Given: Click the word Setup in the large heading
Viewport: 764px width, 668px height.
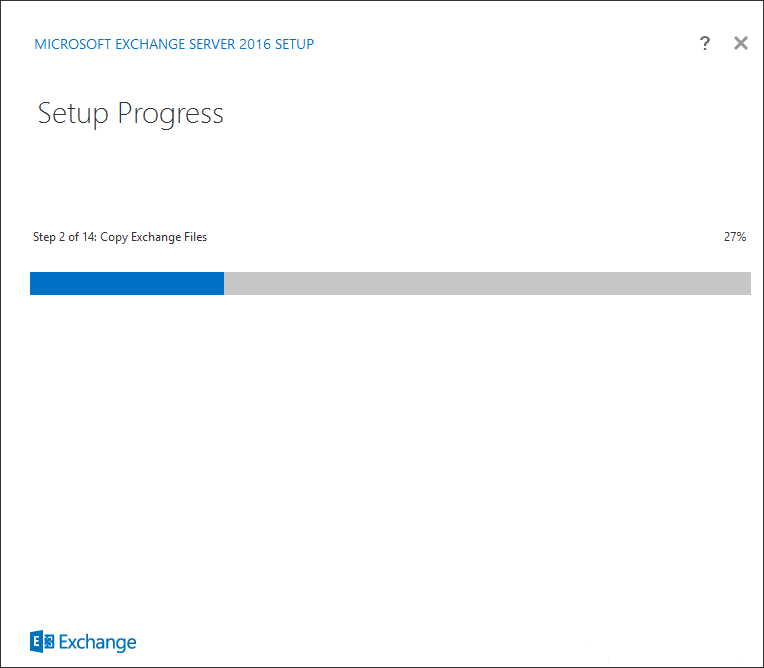Looking at the screenshot, I should tap(73, 115).
